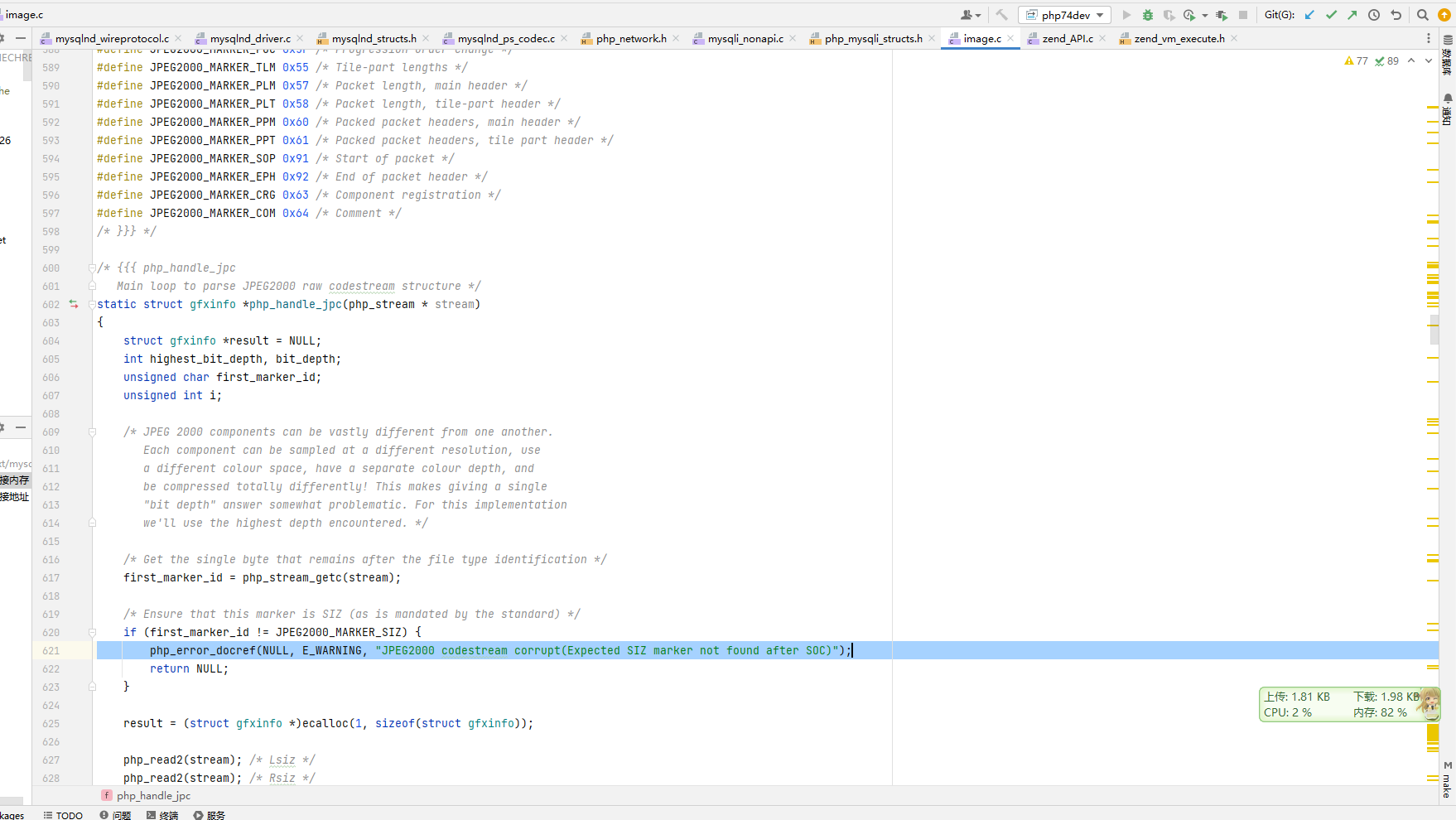This screenshot has width=1456, height=820.
Task: Click the editor vertical scrollbar thumb
Action: (1434, 328)
